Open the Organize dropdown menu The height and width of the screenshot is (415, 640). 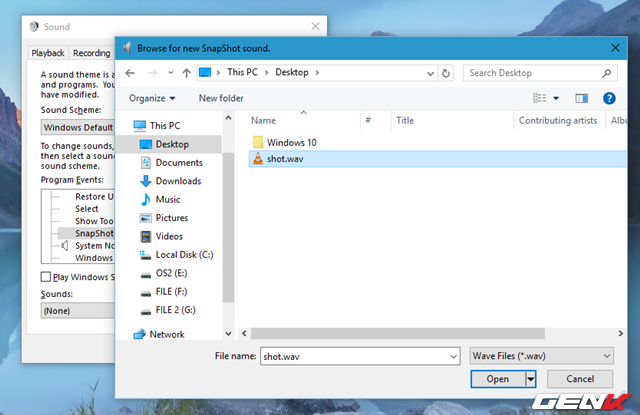coord(152,98)
